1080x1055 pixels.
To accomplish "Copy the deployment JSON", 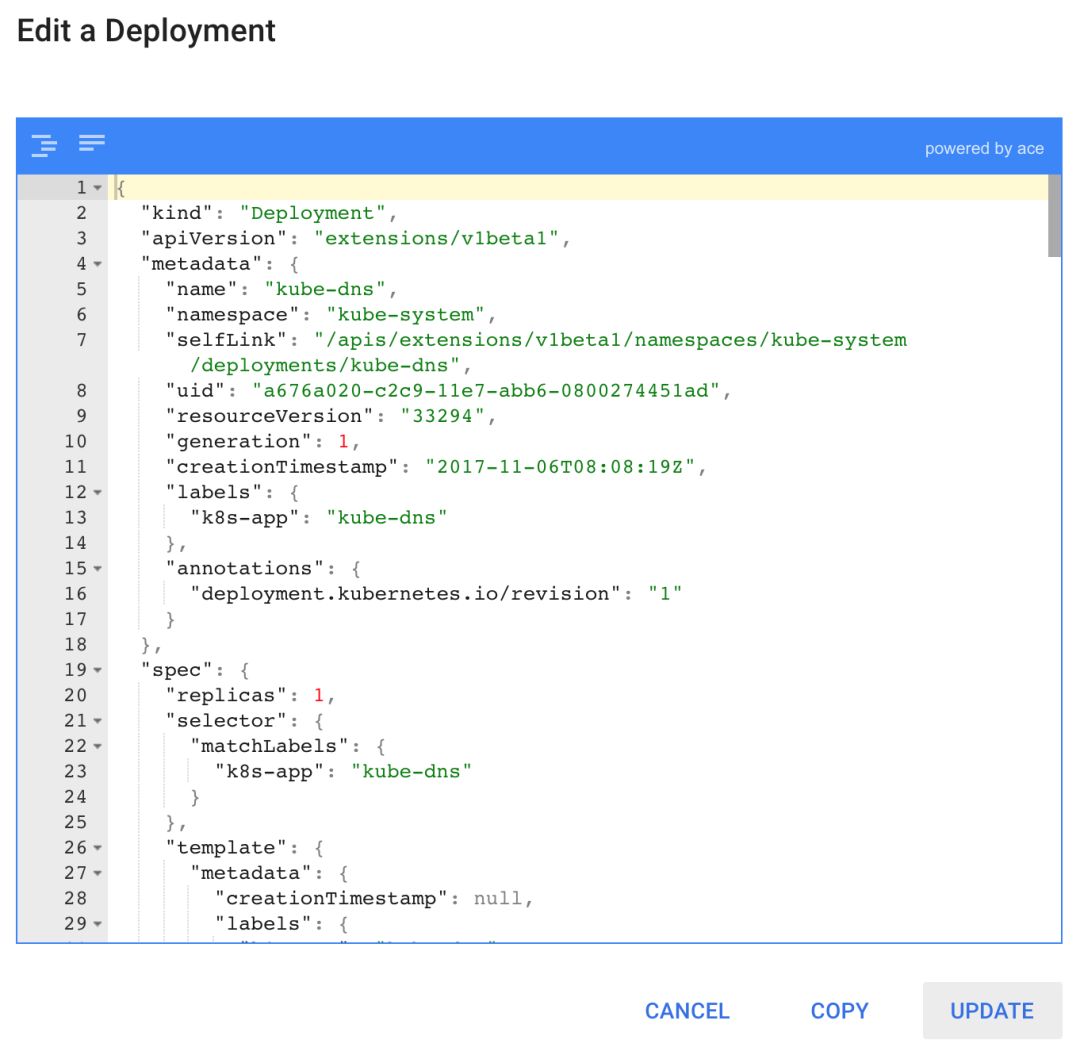I will (839, 1010).
